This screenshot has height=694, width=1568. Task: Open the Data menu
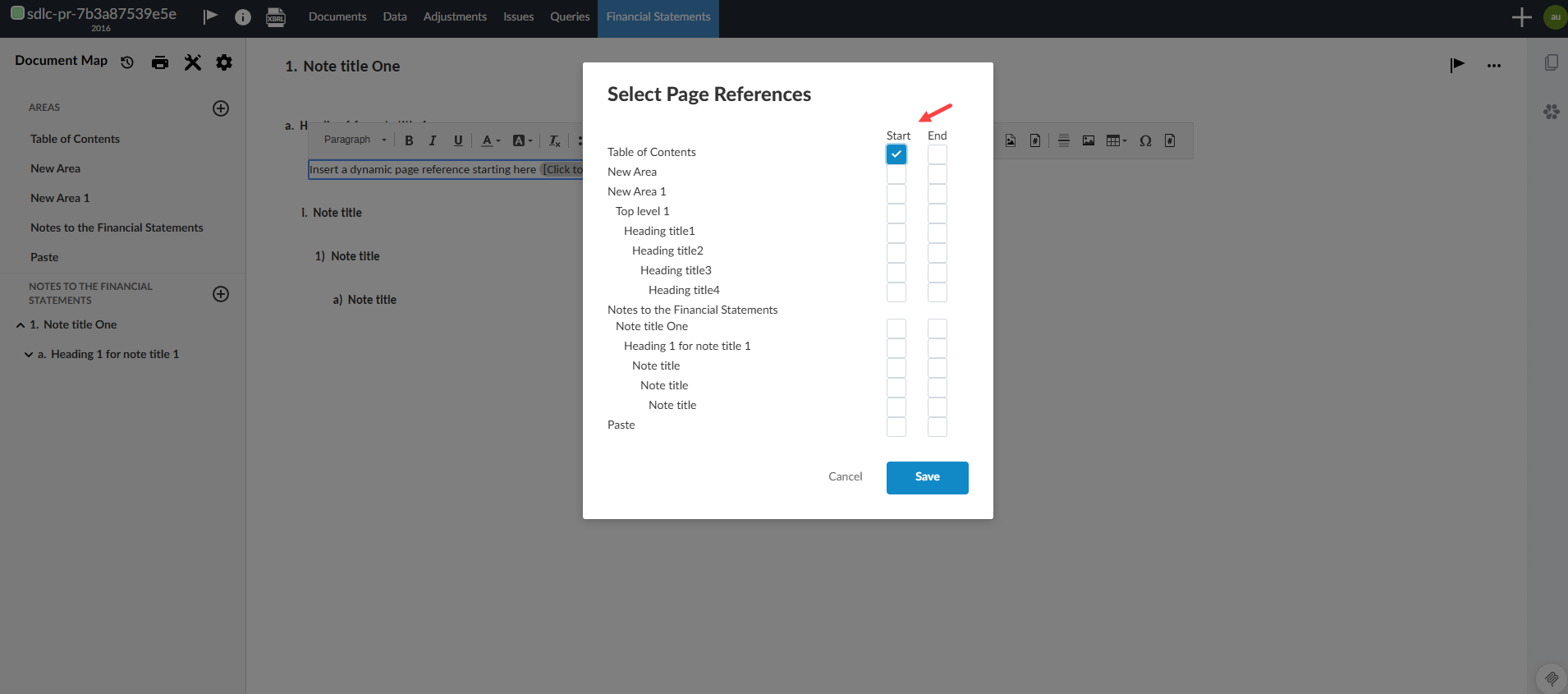395,17
